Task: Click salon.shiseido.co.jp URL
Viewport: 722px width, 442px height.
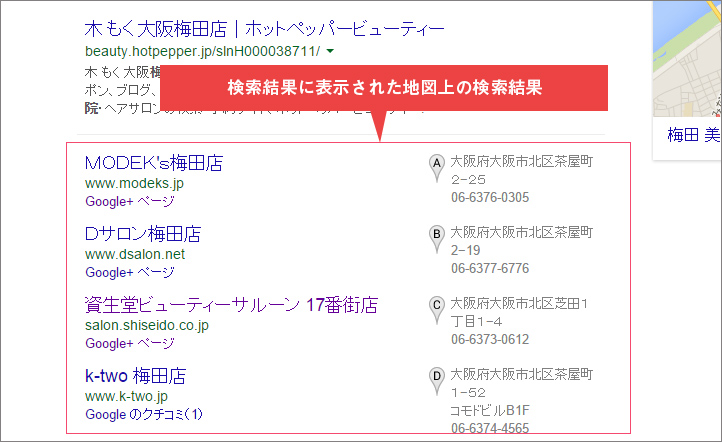Action: [x=146, y=325]
